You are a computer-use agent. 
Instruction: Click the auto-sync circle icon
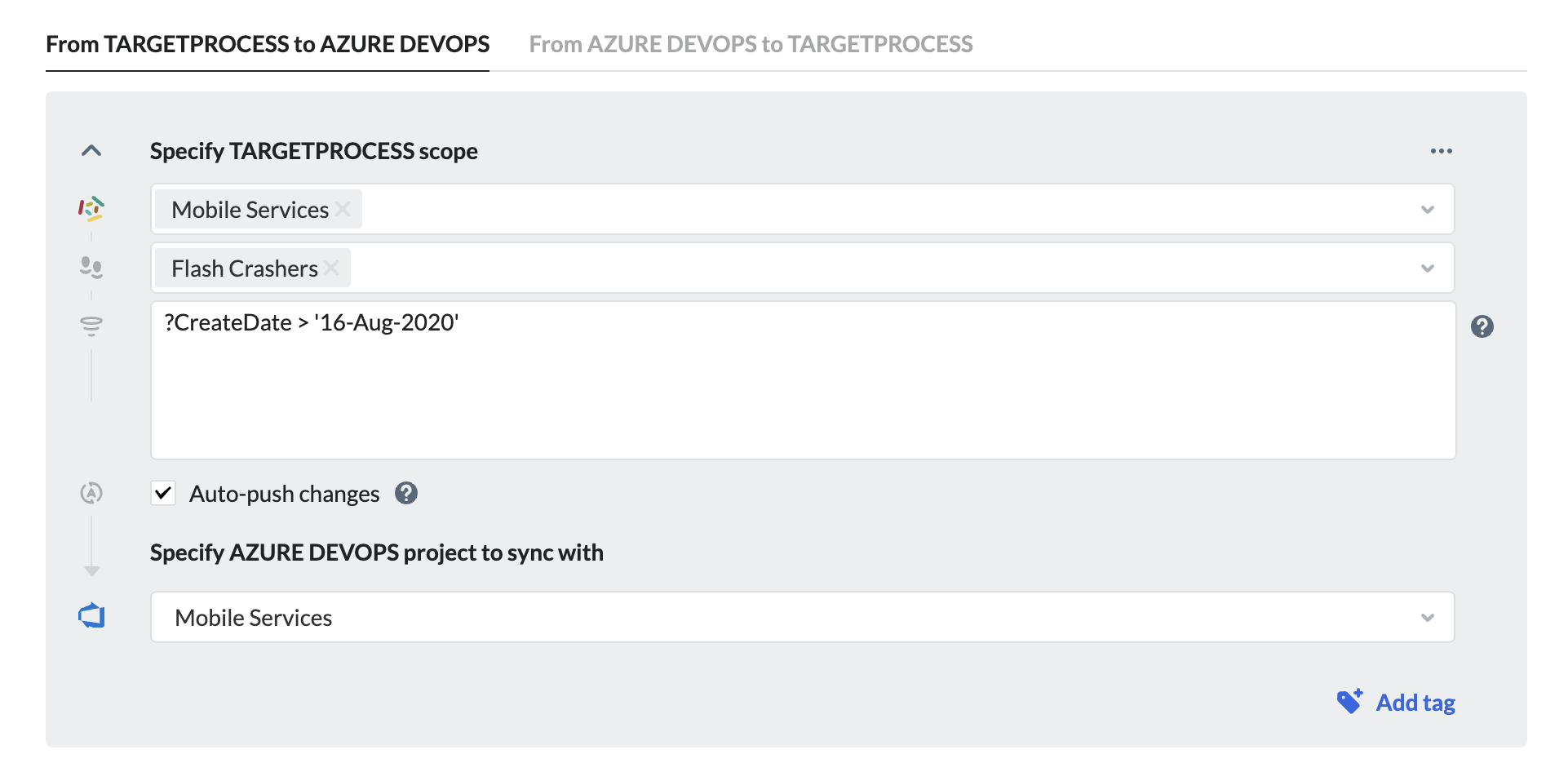pyautogui.click(x=92, y=493)
